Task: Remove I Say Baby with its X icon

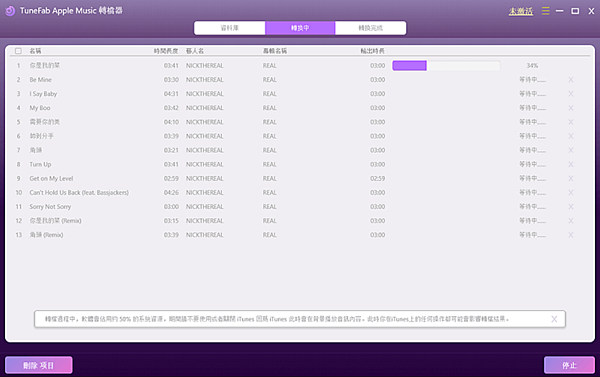Action: tap(571, 94)
